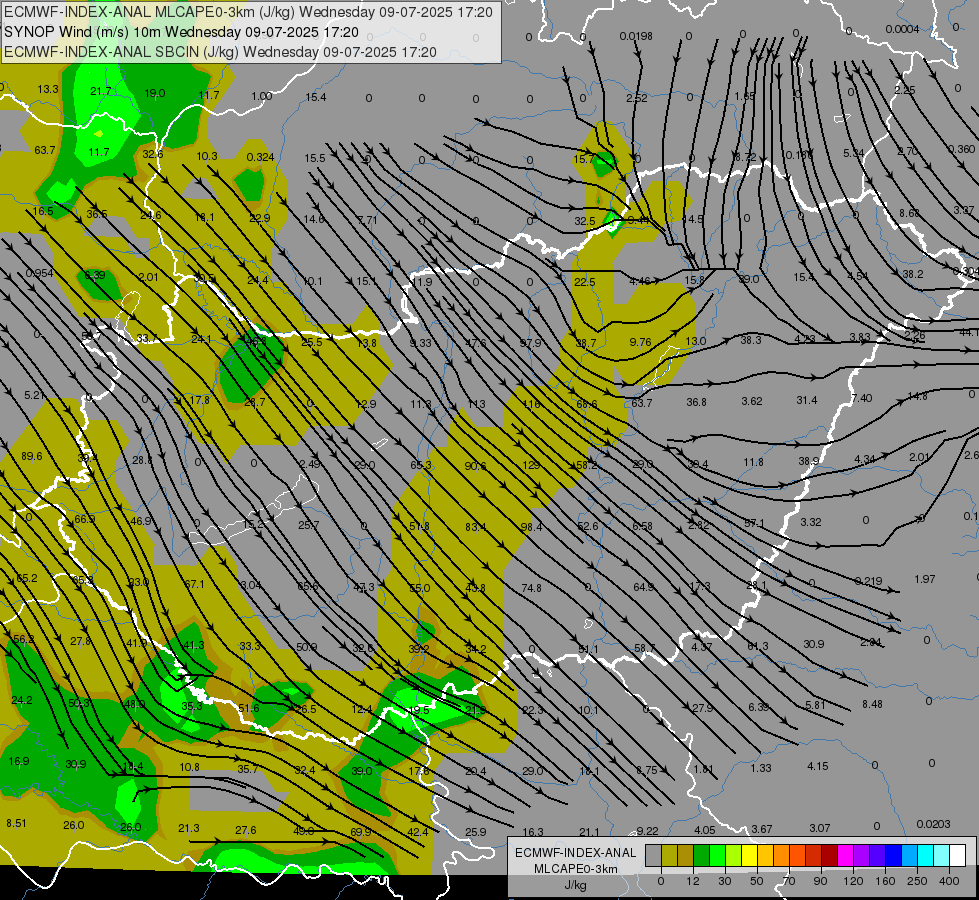Click the legend tick label '400'

(949, 881)
